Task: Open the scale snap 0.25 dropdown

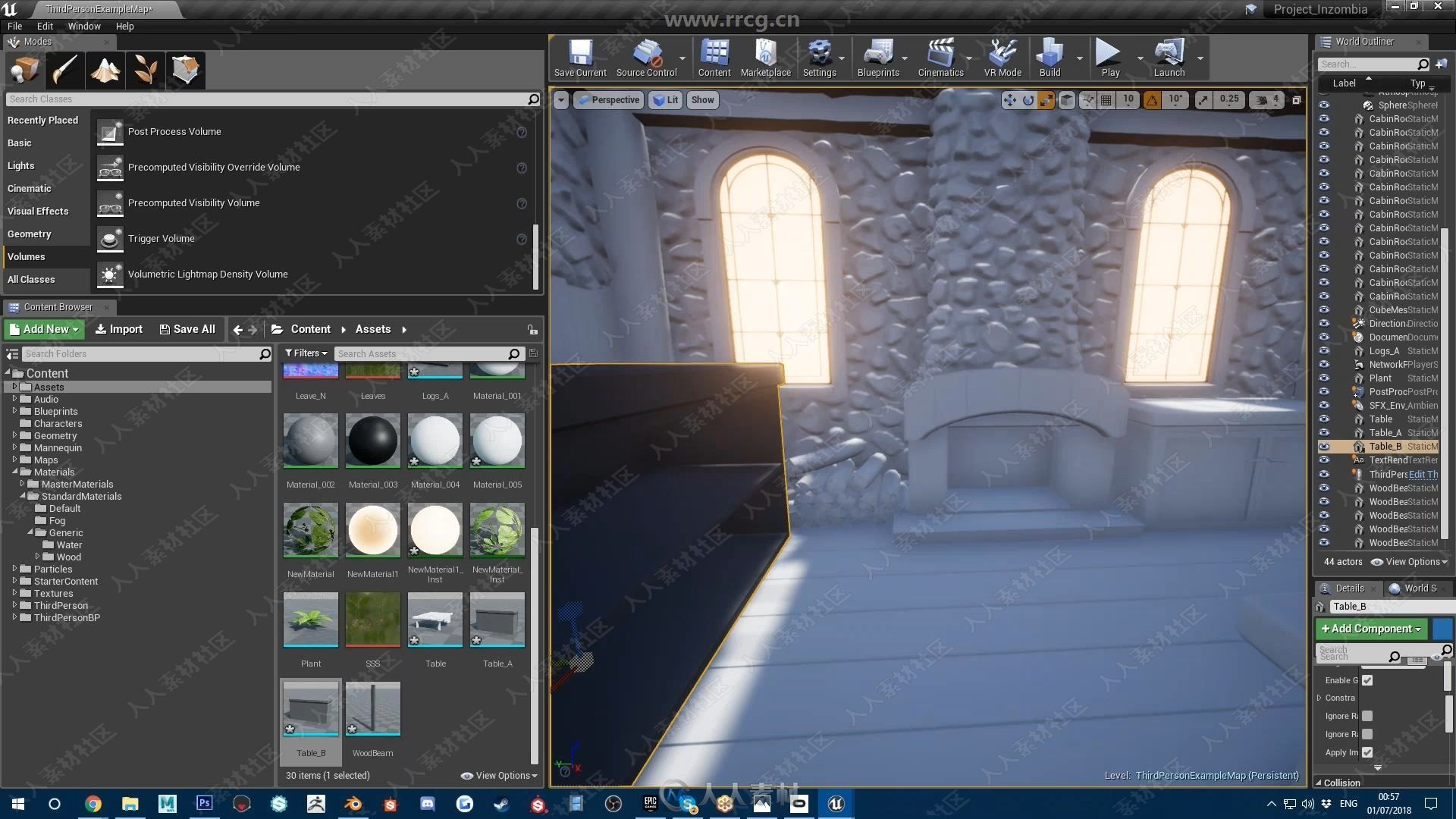Action: point(1229,99)
